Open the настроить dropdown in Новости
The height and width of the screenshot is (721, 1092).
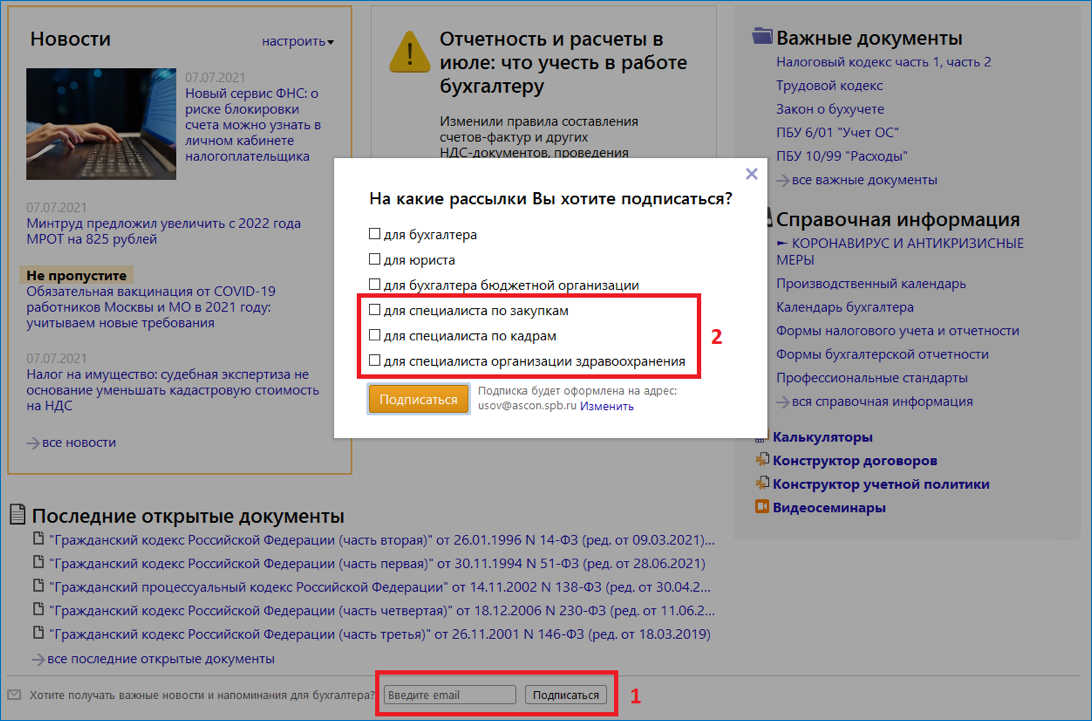tap(297, 41)
